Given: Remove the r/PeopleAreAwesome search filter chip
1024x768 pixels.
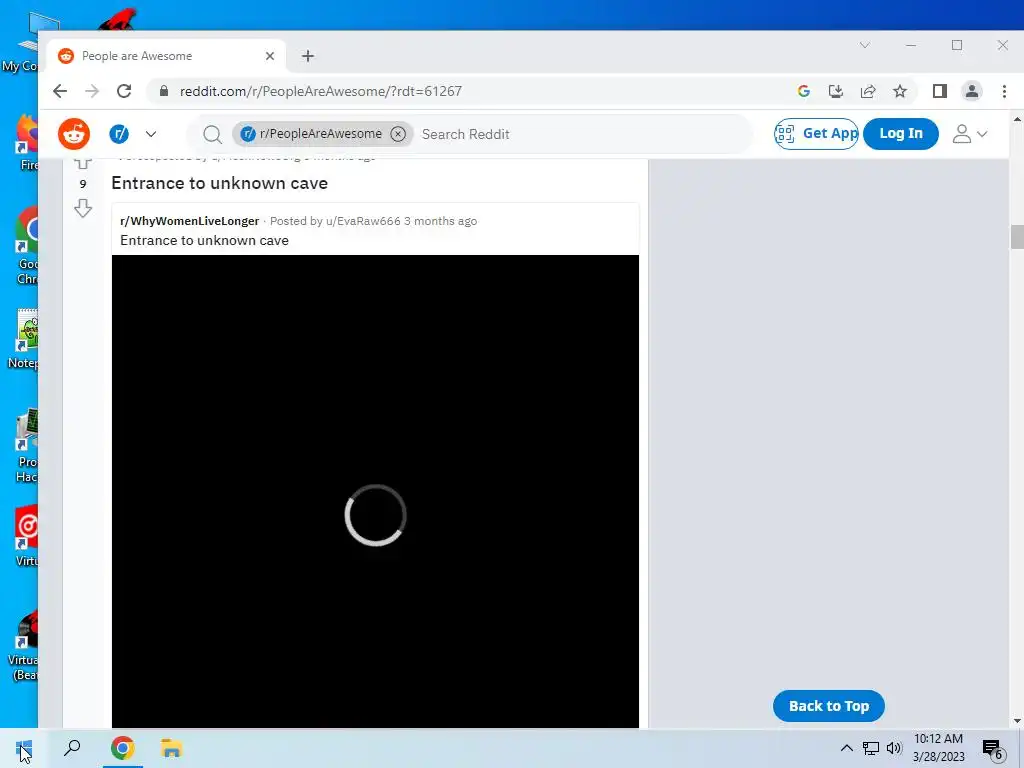Looking at the screenshot, I should [398, 134].
